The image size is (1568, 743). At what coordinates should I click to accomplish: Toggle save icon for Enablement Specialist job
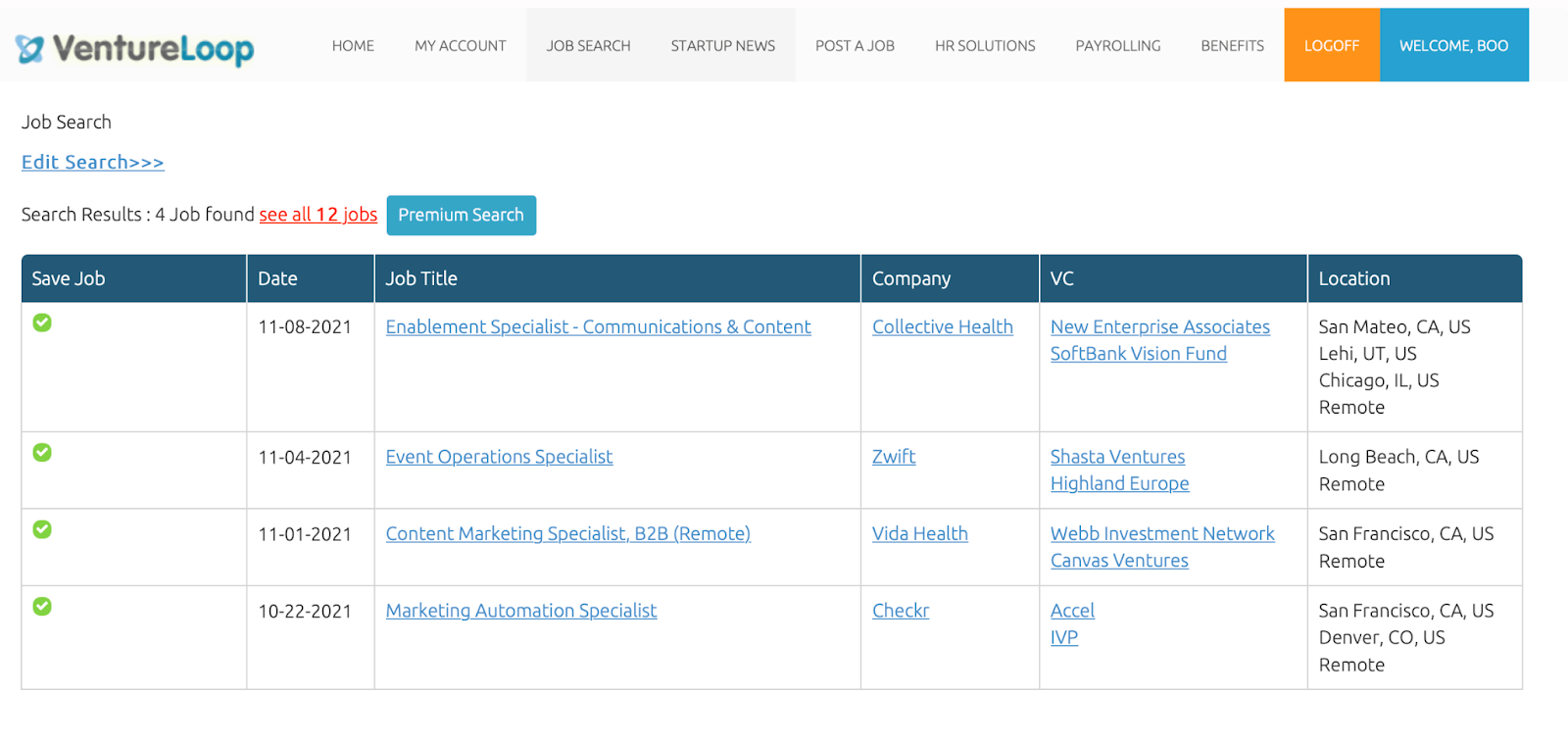42,322
